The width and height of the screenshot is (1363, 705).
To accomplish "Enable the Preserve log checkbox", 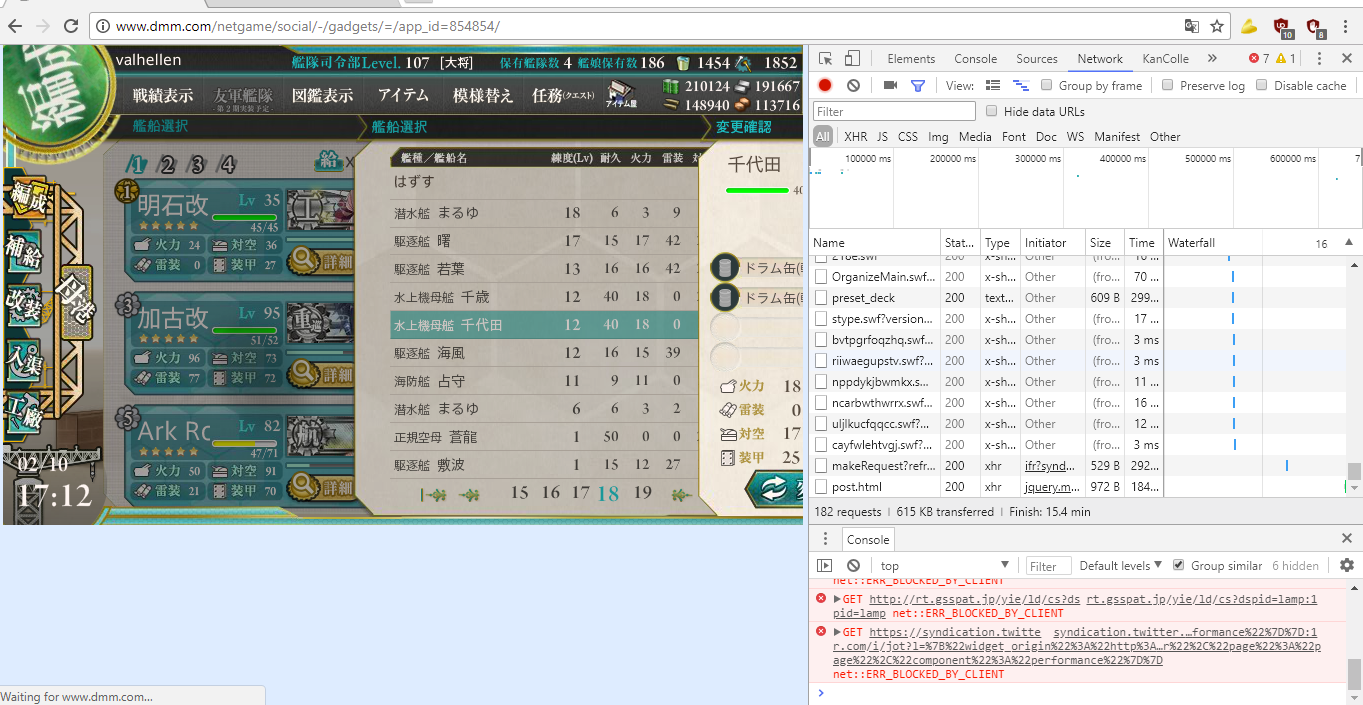I will 1167,86.
